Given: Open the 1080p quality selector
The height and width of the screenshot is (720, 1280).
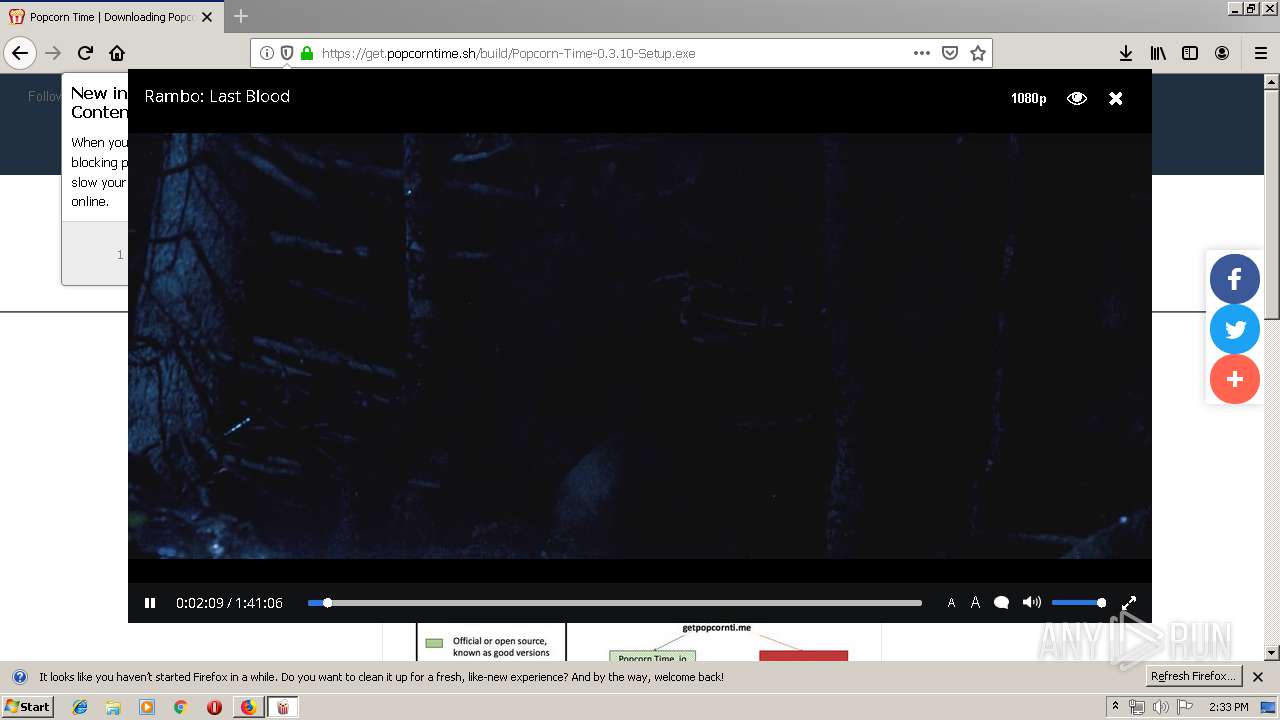Looking at the screenshot, I should 1028,98.
